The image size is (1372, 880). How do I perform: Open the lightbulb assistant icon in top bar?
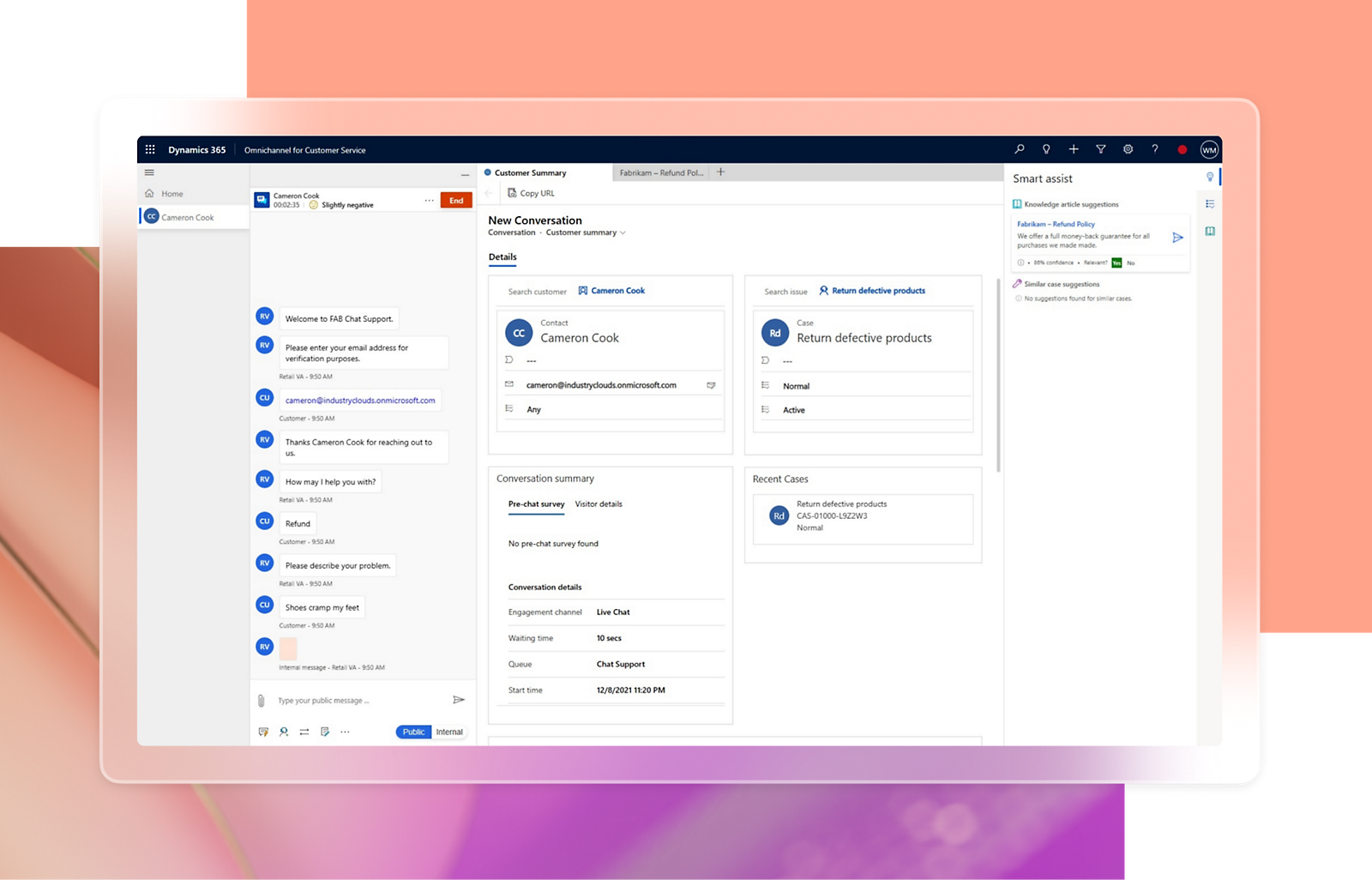[x=1046, y=149]
